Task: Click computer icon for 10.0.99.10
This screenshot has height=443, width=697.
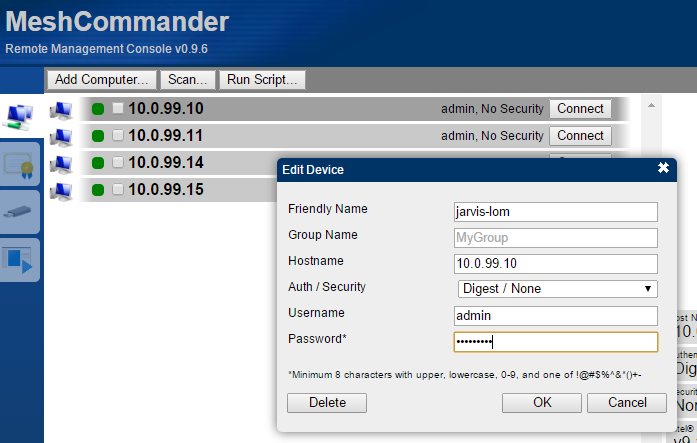Action: pyautogui.click(x=61, y=110)
